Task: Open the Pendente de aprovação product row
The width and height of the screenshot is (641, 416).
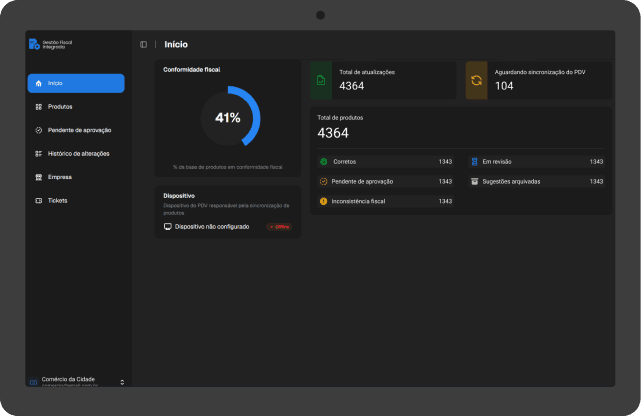Action: [385, 181]
